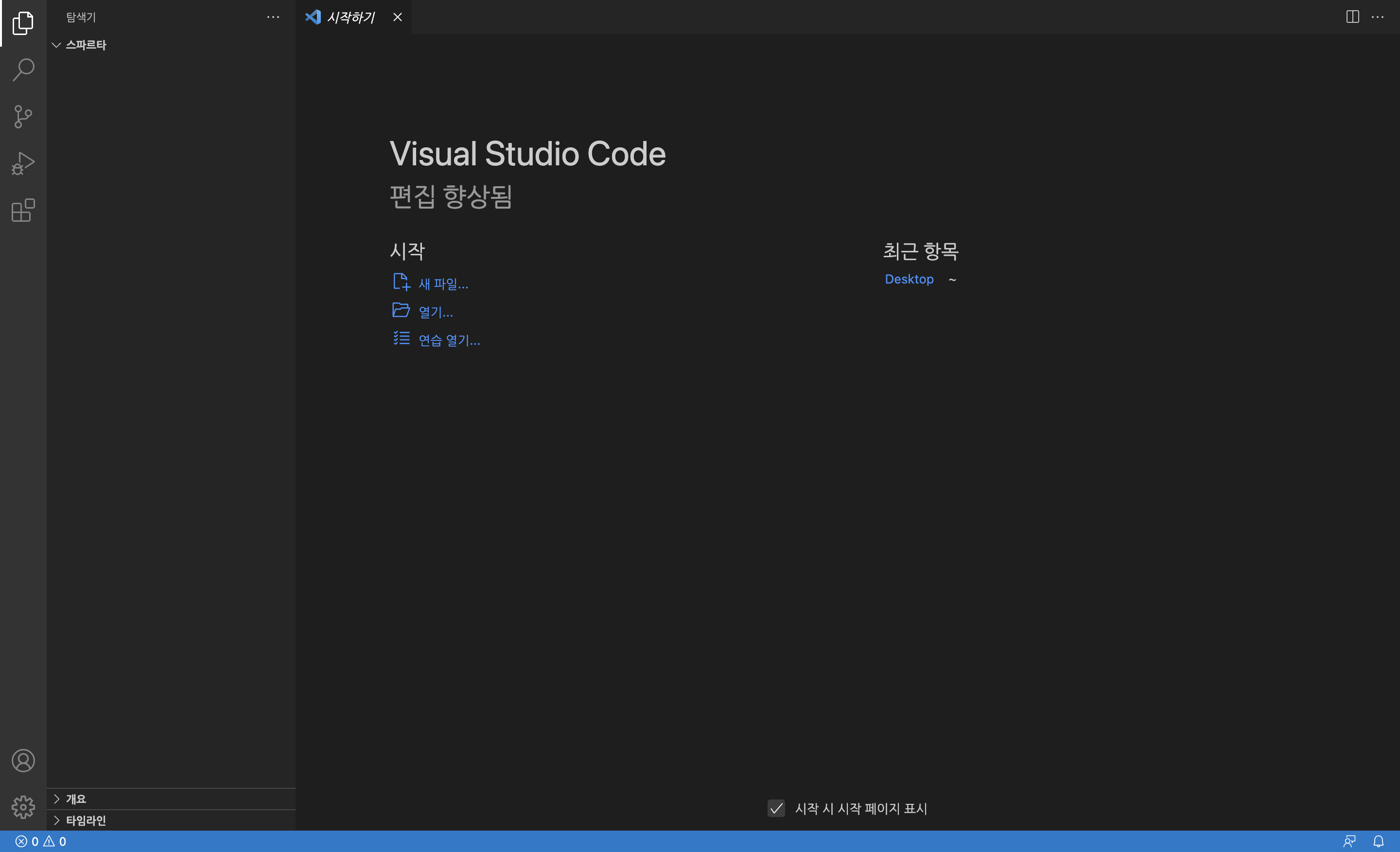
Task: Click the 열기... link
Action: click(x=423, y=311)
